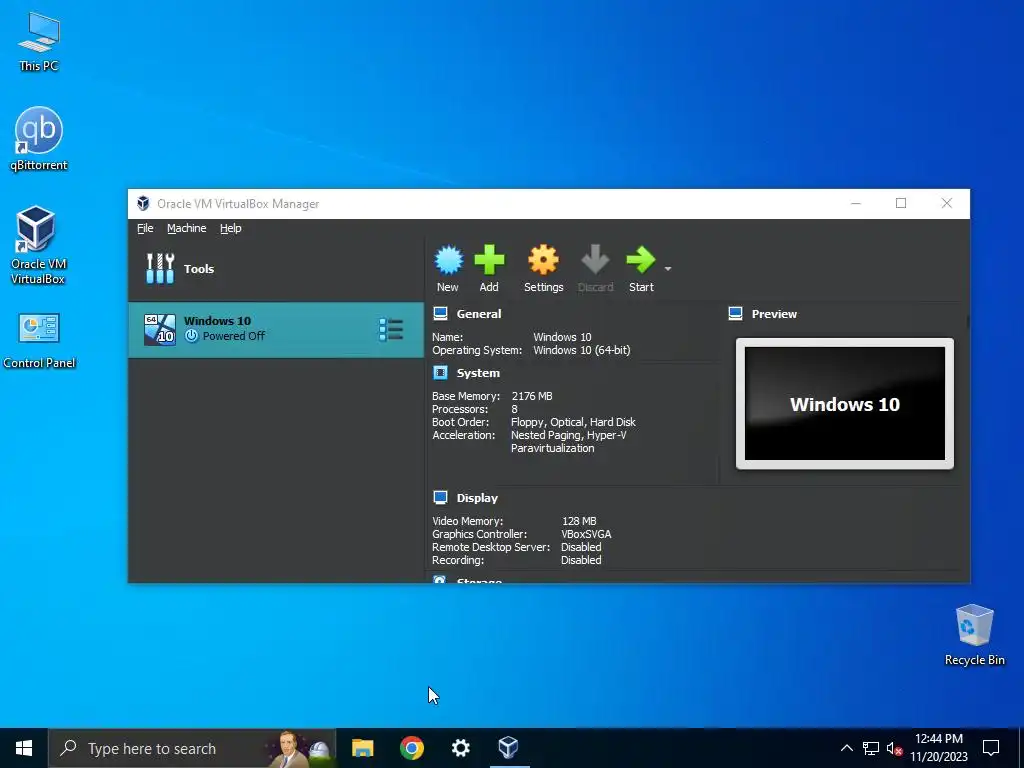Click the Remote Desktop Server Disabled value
Screen dimensions: 1024x768
tap(581, 547)
